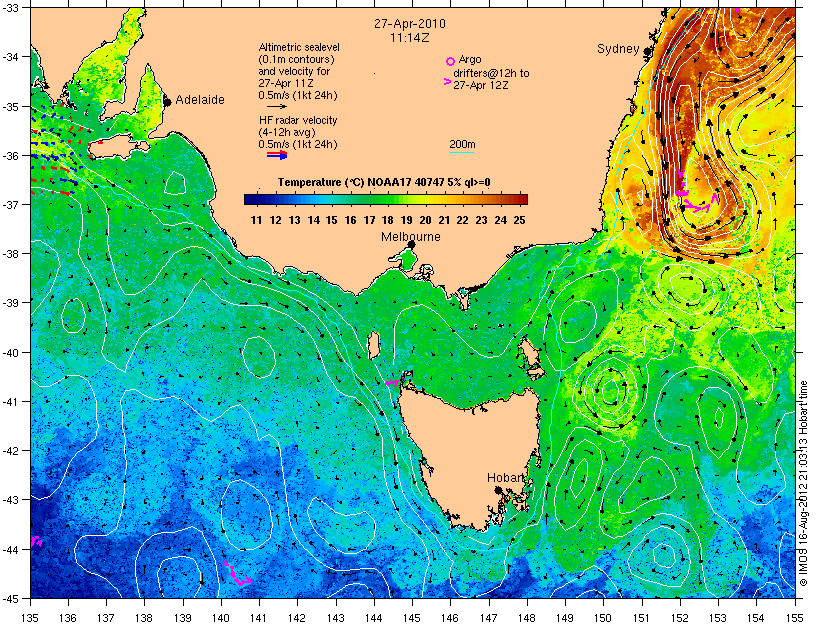
Task: Click the red-blue HF radar legend arrow
Action: coord(277,155)
